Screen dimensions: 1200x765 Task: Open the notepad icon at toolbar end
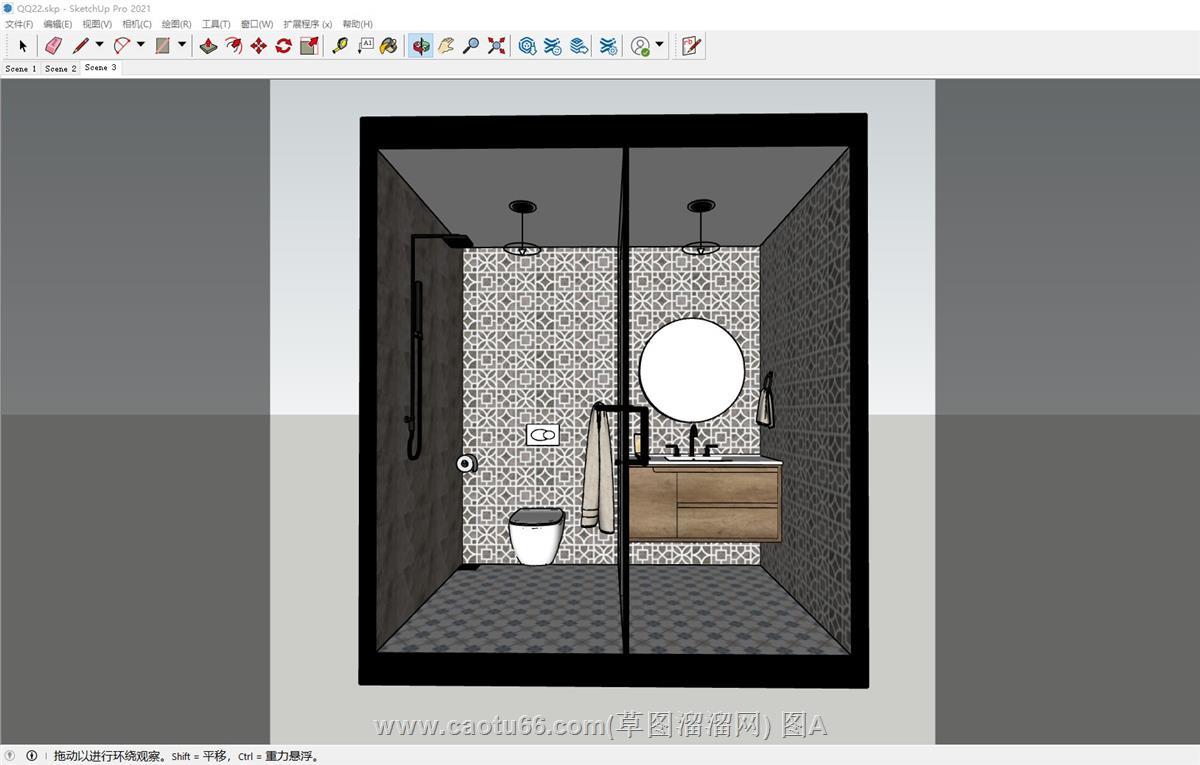pyautogui.click(x=691, y=46)
